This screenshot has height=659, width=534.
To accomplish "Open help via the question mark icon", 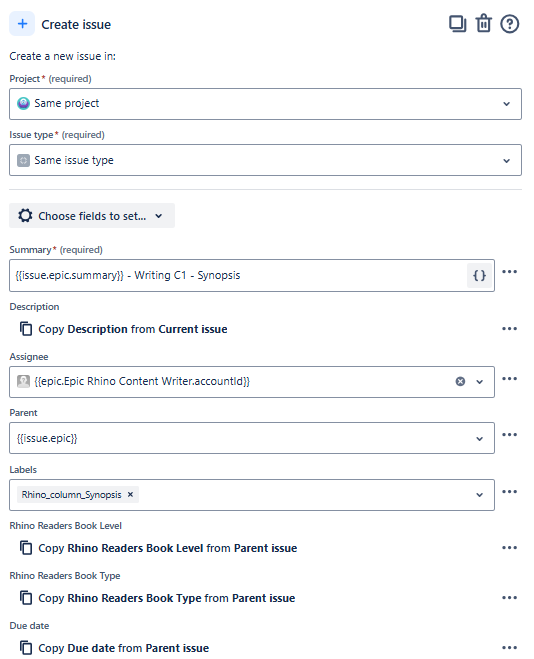I will (510, 24).
